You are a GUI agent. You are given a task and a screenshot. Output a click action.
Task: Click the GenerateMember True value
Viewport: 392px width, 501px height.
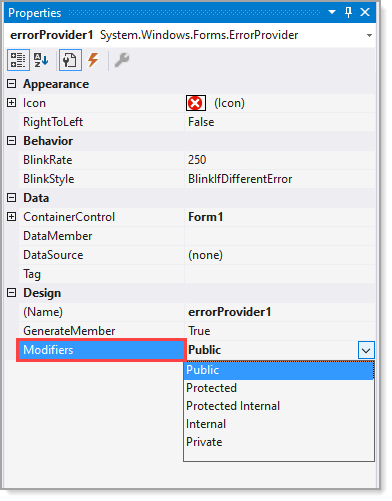point(199,331)
